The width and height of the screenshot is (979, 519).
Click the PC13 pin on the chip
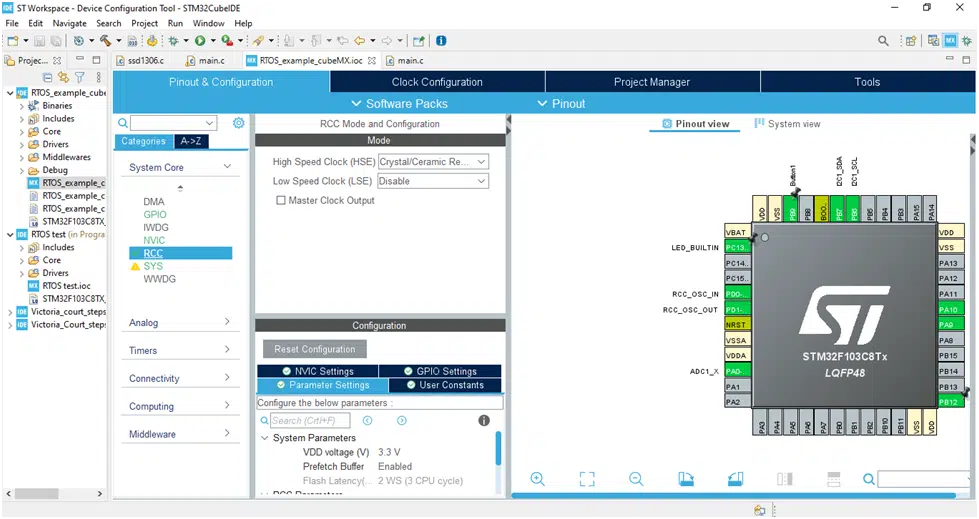[737, 248]
